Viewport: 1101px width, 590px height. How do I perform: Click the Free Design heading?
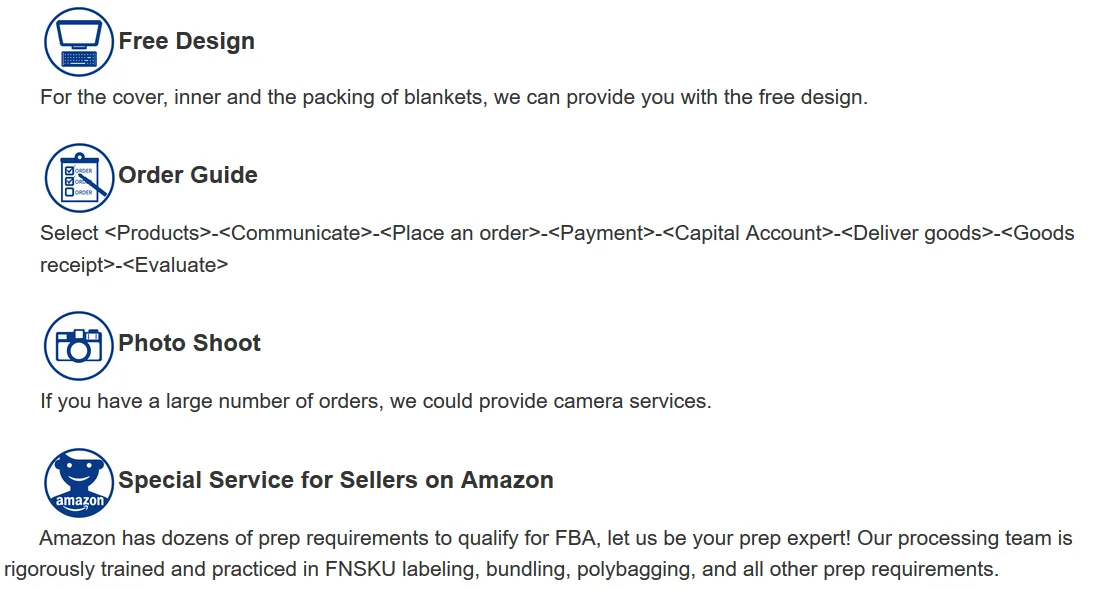187,41
